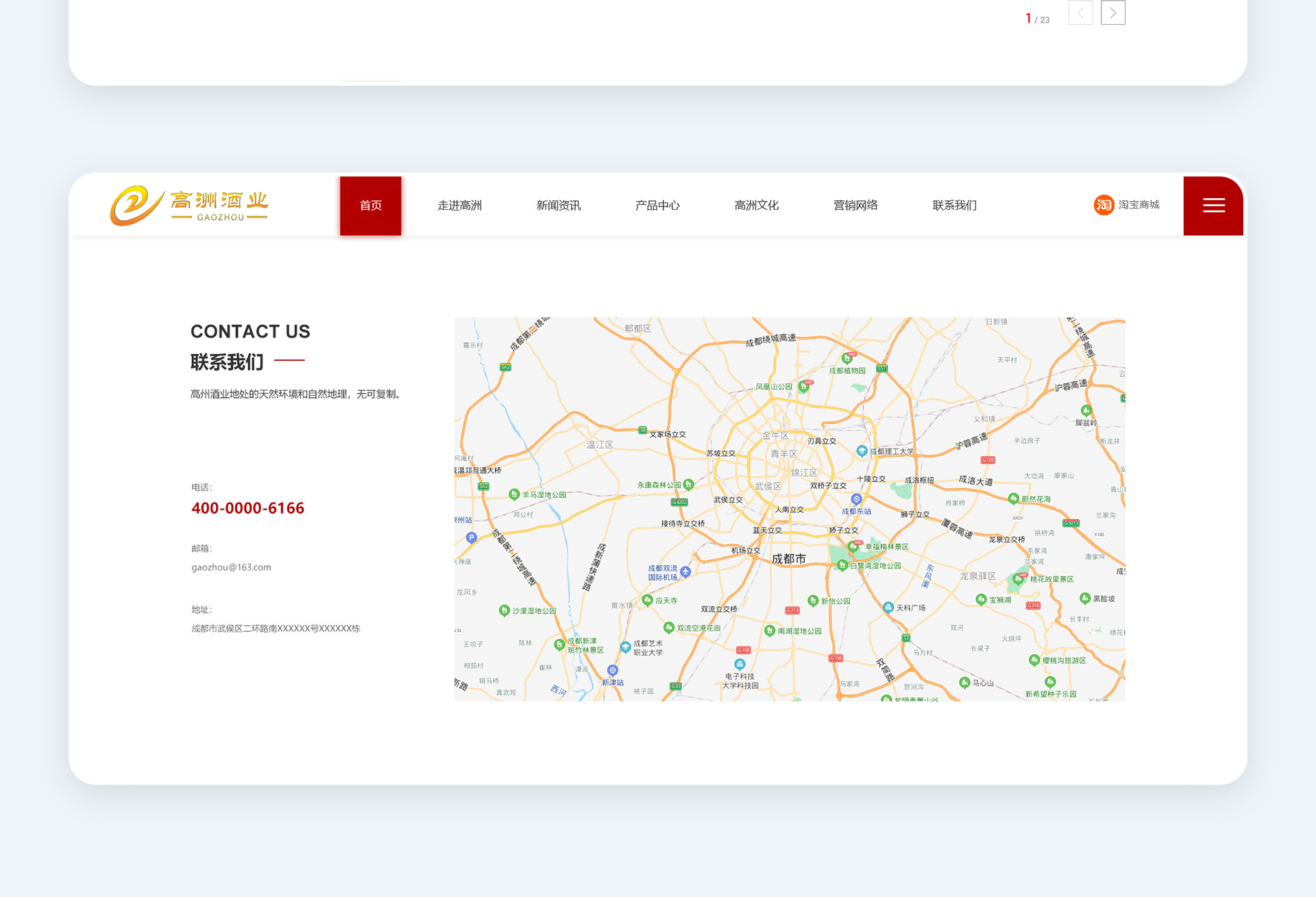Click the Shuangliu airport marker on map
1316x897 pixels.
pos(685,571)
